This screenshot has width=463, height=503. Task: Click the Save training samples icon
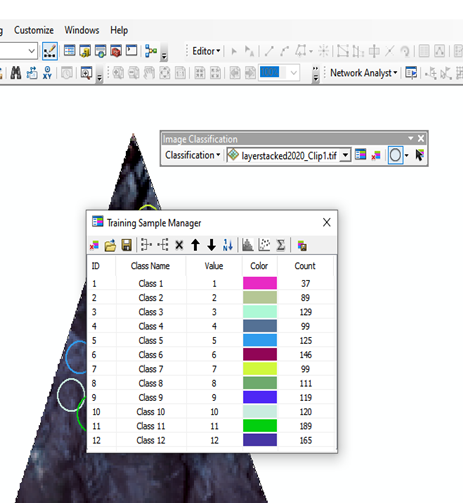pyautogui.click(x=127, y=245)
